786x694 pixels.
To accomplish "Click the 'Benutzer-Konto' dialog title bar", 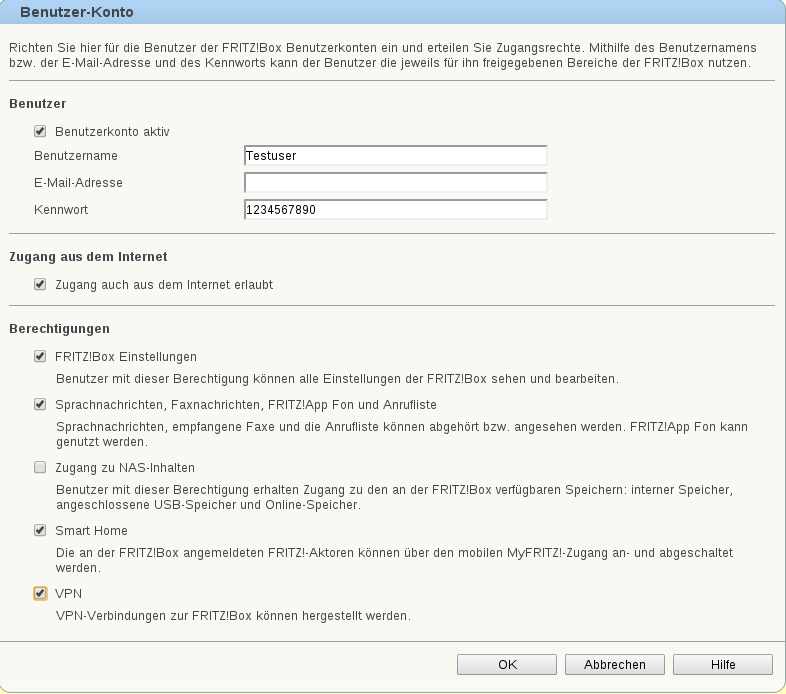I will (393, 12).
